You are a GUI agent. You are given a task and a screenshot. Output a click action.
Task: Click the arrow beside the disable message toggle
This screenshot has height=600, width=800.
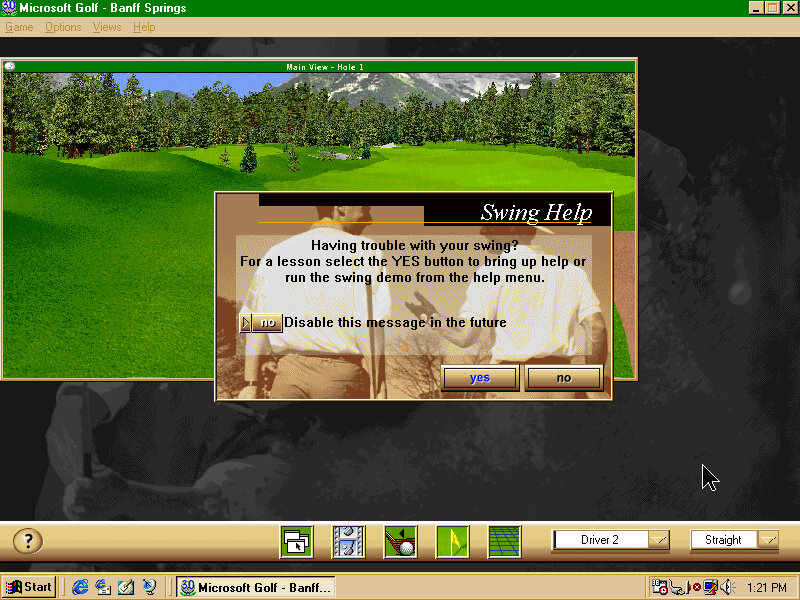(246, 322)
